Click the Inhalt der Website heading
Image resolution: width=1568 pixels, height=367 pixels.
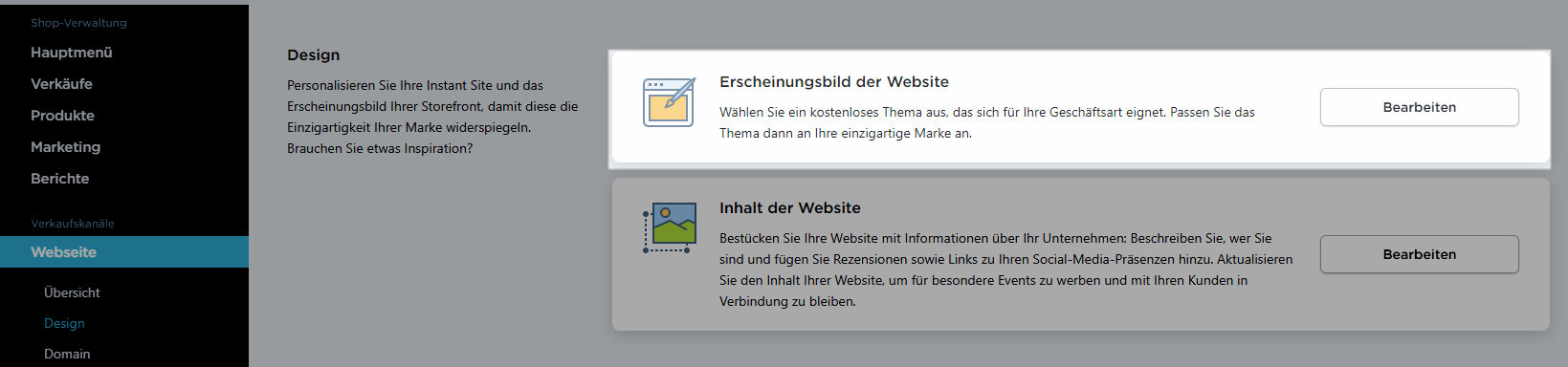pos(790,208)
